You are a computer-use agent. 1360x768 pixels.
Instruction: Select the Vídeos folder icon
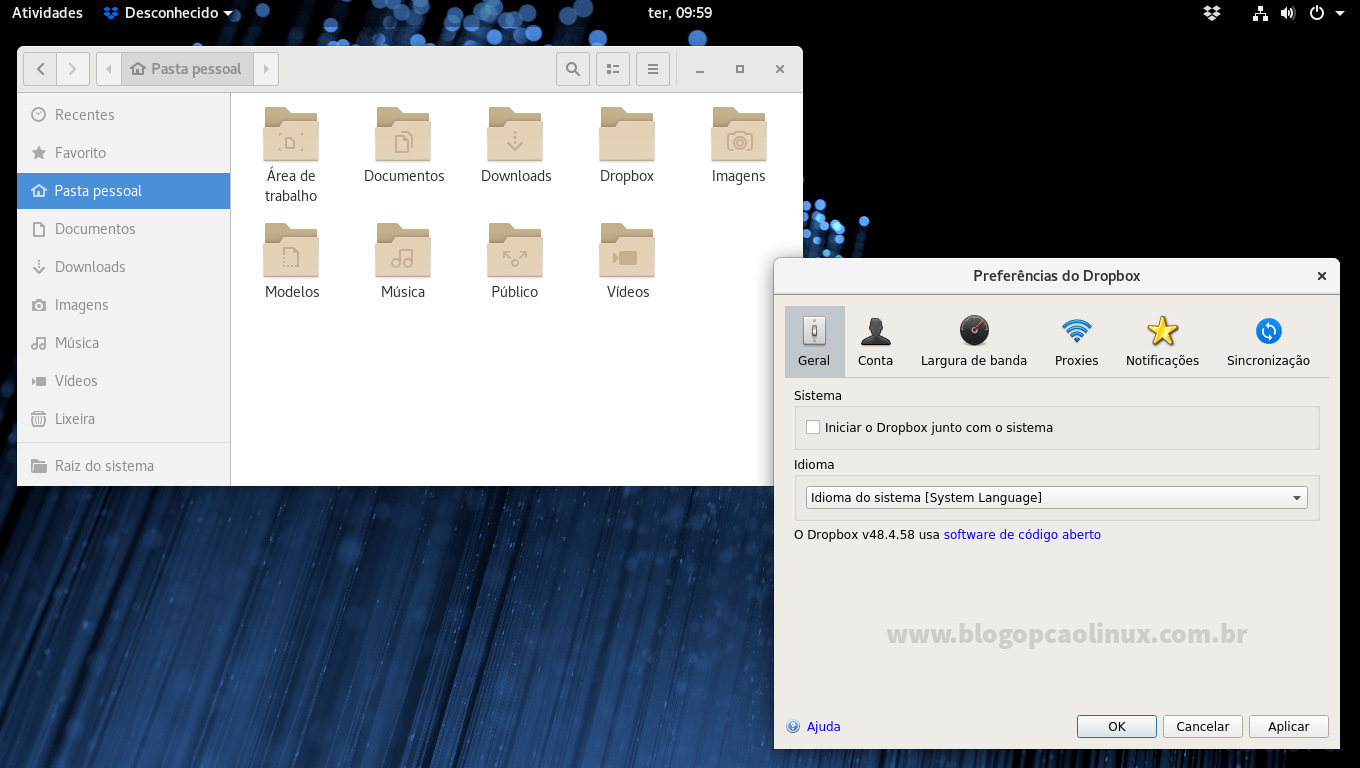point(627,250)
